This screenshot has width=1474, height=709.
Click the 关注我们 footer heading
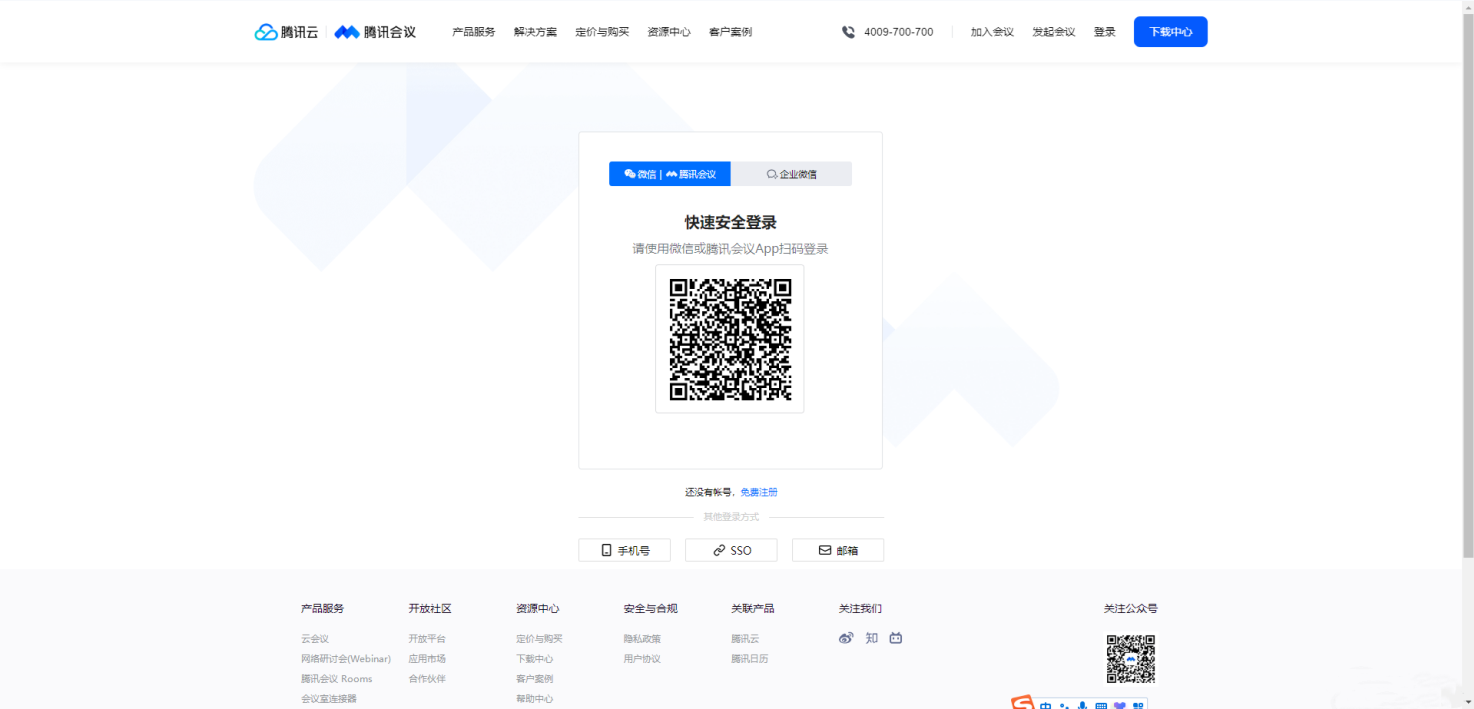click(860, 608)
